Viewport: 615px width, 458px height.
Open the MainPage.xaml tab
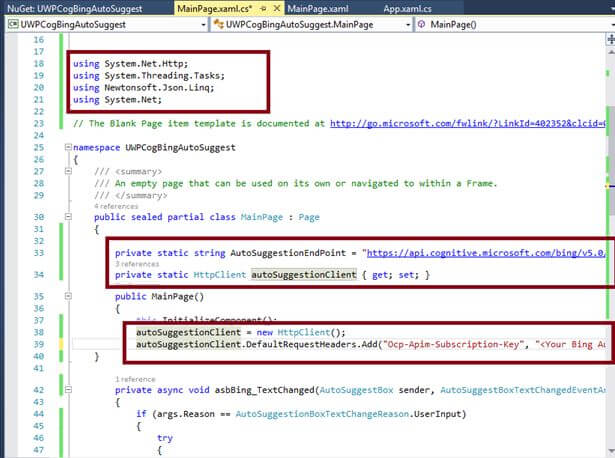coord(317,9)
